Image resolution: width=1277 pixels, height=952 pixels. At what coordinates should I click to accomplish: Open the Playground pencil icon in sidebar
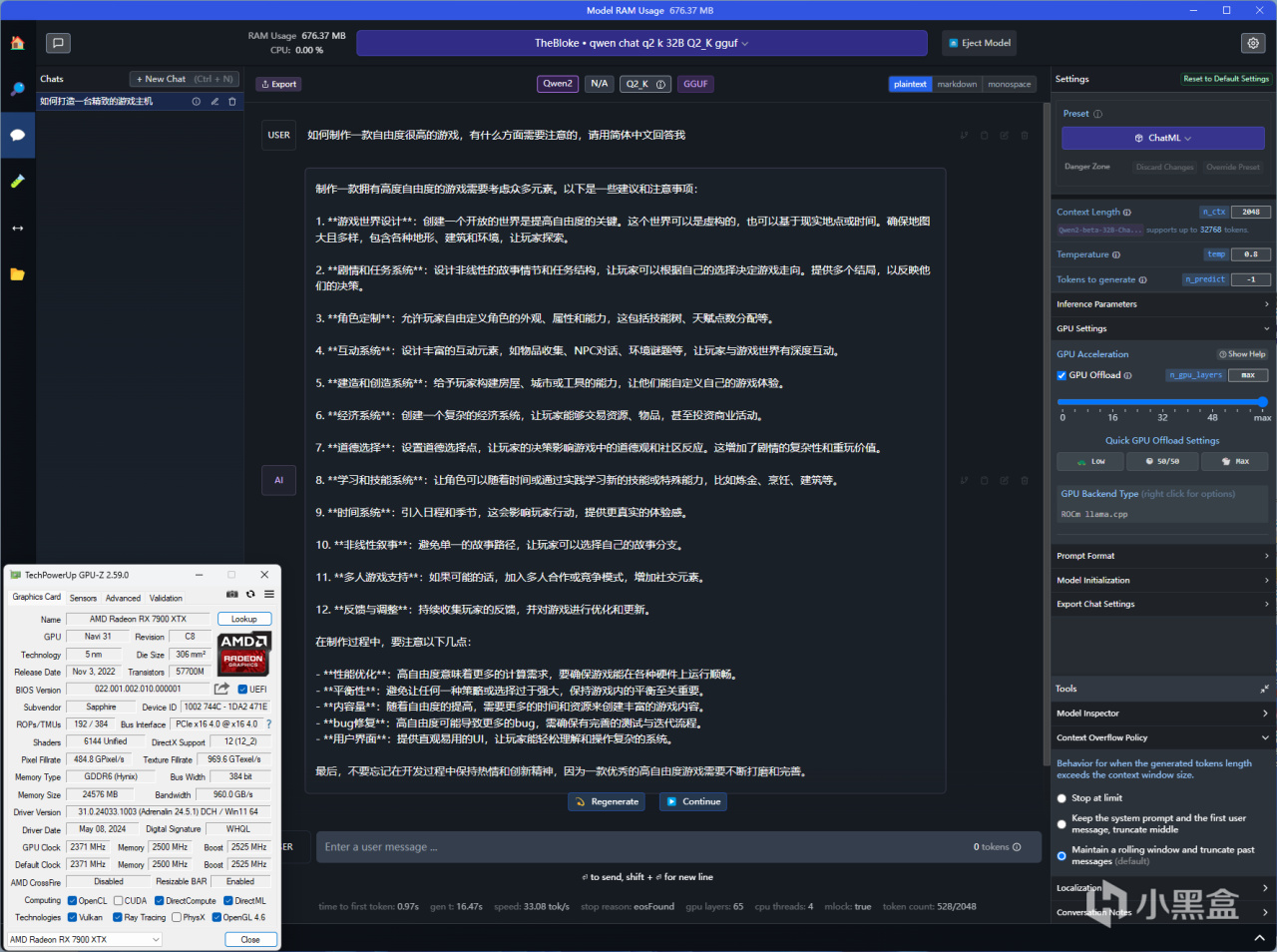tap(17, 182)
